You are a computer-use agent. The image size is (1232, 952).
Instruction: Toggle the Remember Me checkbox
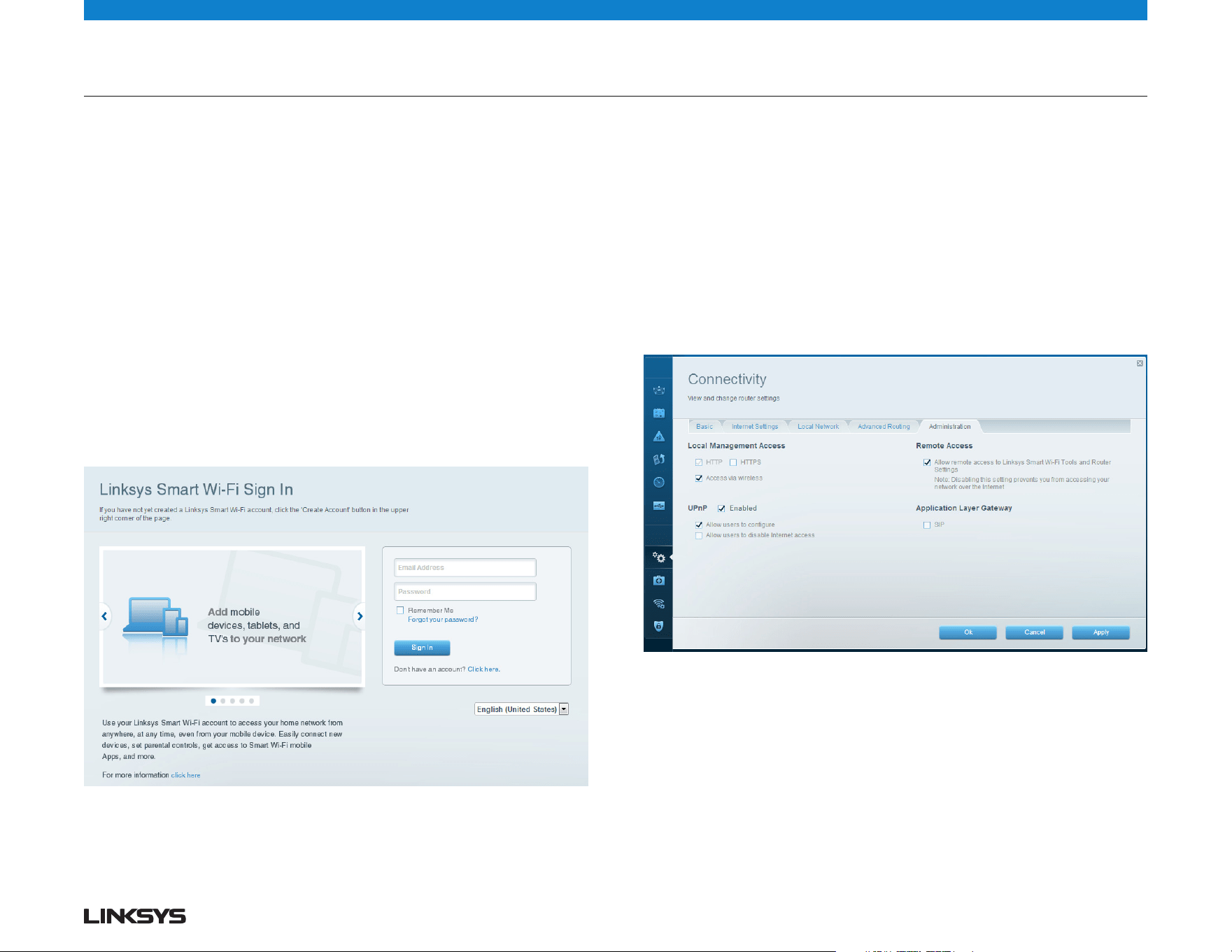pyautogui.click(x=400, y=610)
